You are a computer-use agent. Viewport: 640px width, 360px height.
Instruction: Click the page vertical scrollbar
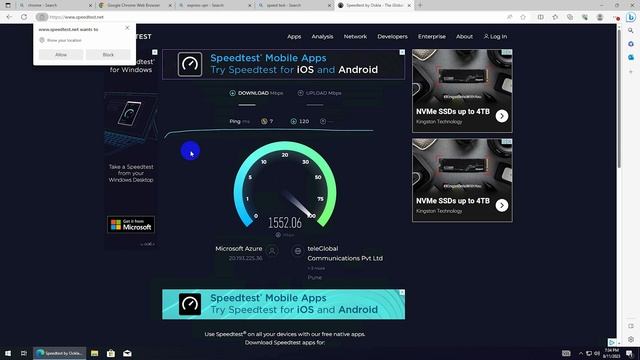point(619,98)
